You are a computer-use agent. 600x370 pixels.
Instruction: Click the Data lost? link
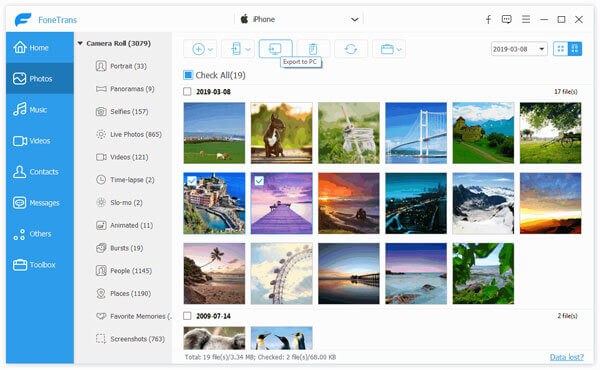(567, 357)
